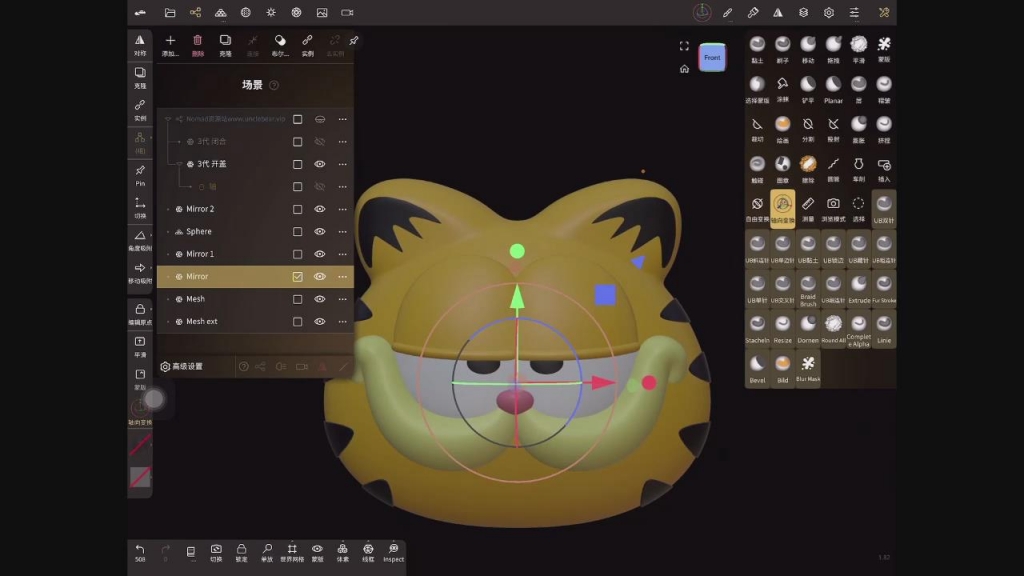Screen dimensions: 1024x576
Task: Select the Measure (测量) ruler tool
Action: (x=808, y=208)
